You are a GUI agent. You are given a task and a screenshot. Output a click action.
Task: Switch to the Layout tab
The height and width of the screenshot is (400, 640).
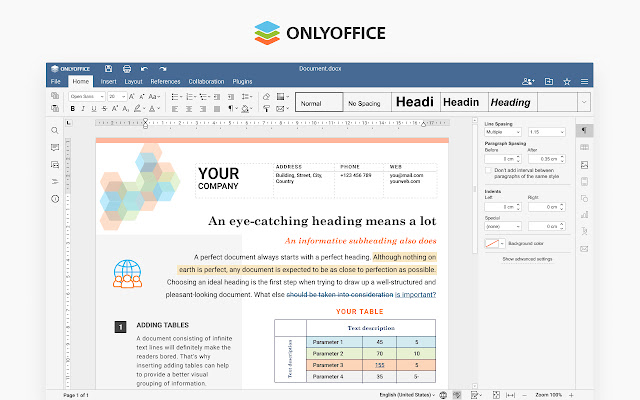point(133,81)
